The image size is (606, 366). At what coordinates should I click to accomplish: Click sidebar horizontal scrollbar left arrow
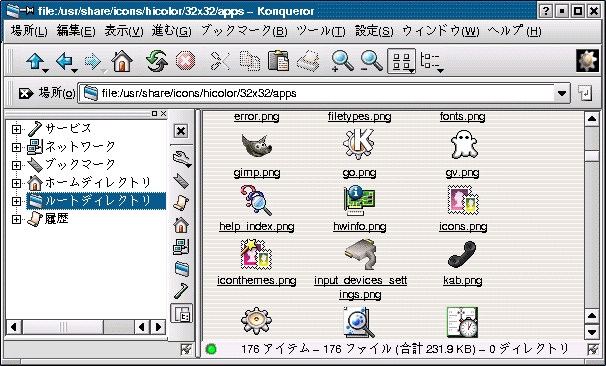coord(14,327)
